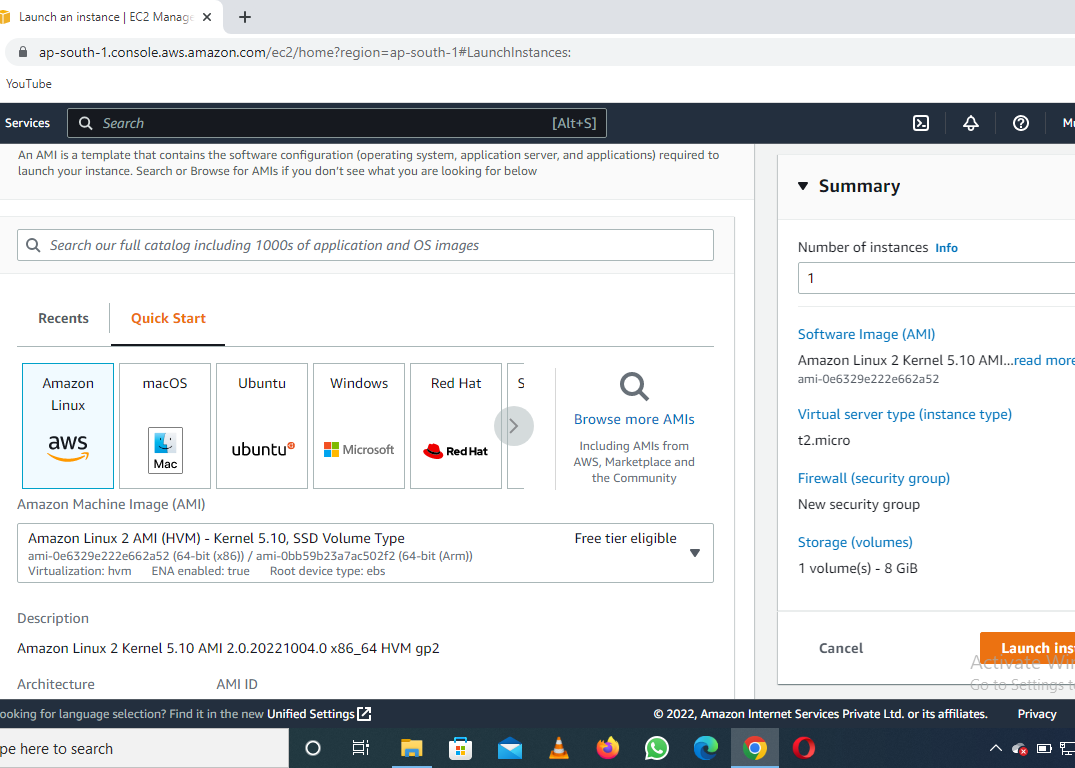This screenshot has height=768, width=1075.
Task: Click the magnifier icon in AMI catalog search
Action: click(33, 245)
